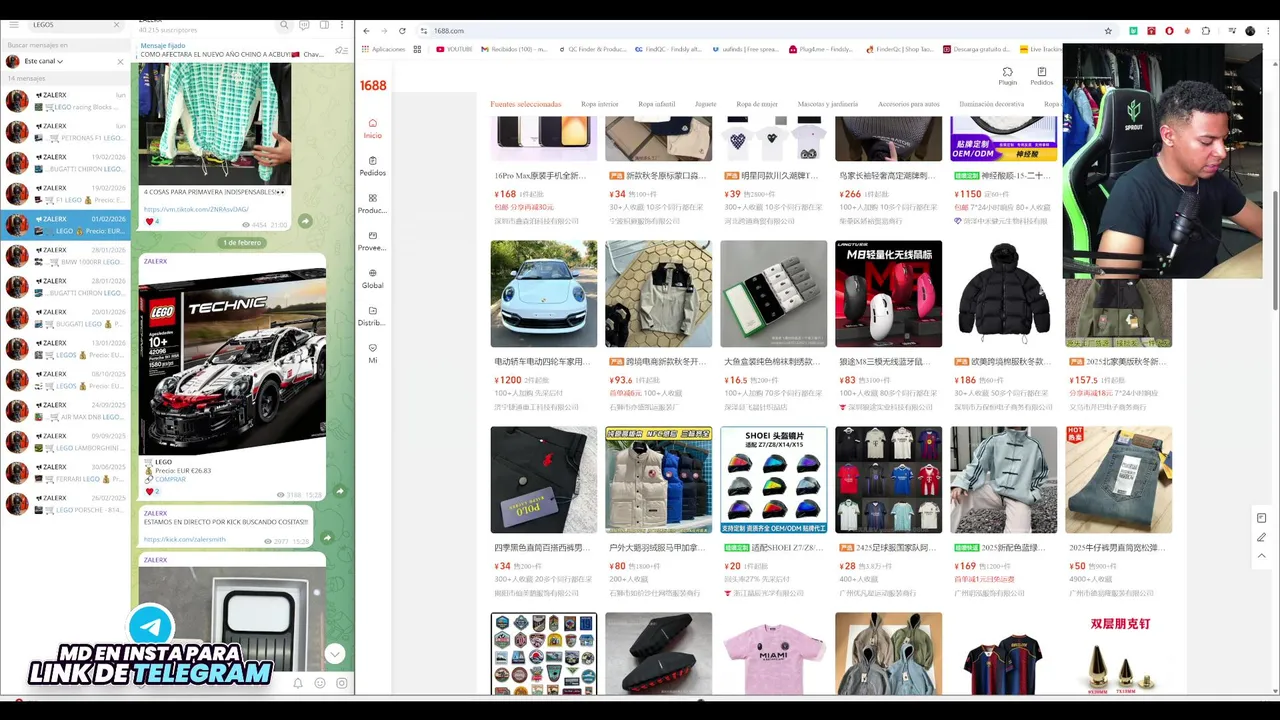
Task: Open Mi in the 1688 sidebar
Action: tap(373, 353)
